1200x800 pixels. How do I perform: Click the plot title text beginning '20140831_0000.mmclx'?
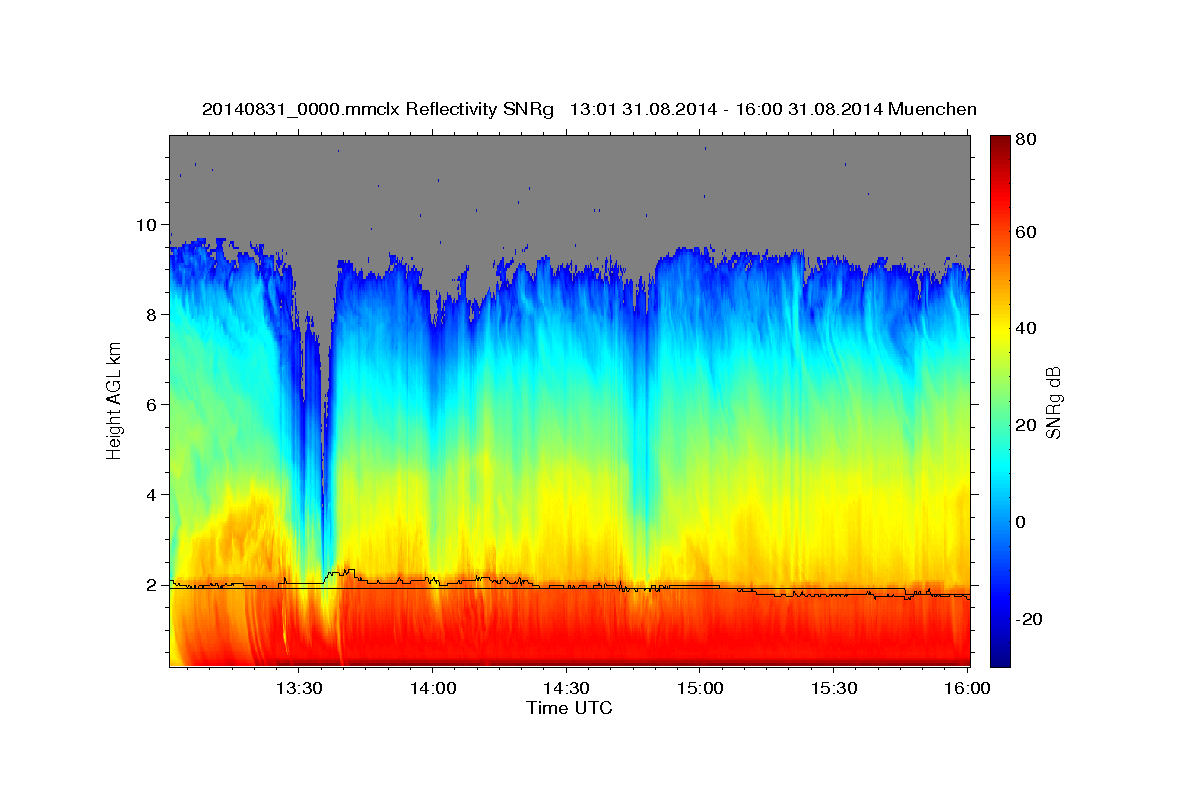pos(589,109)
